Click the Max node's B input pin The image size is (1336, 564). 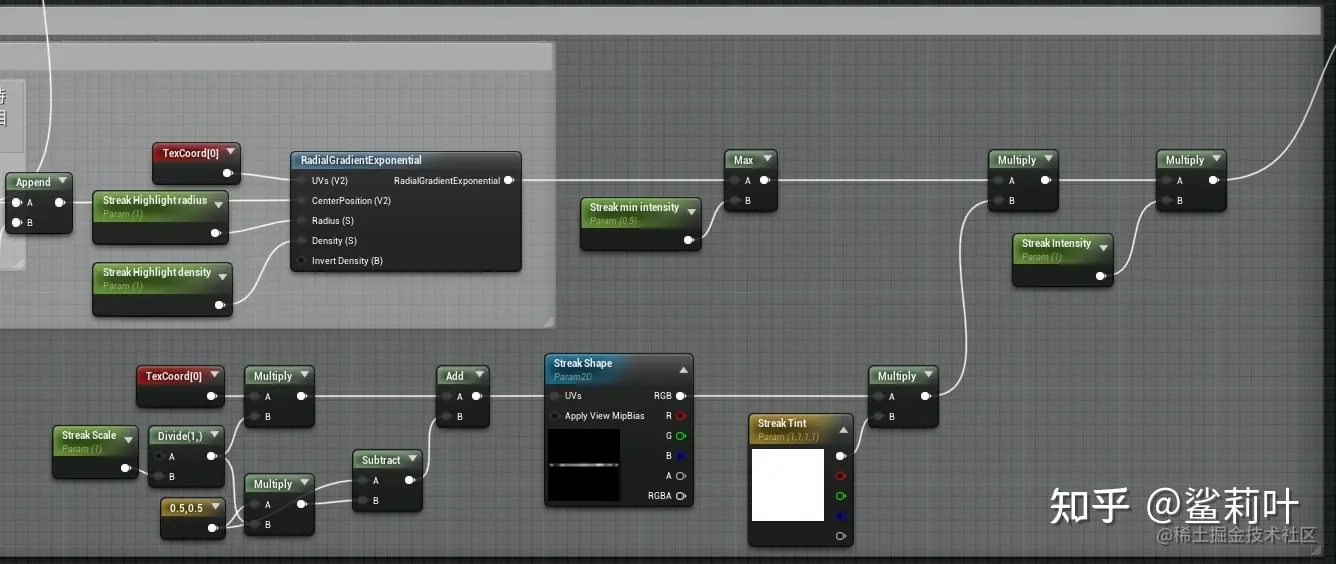tap(734, 201)
